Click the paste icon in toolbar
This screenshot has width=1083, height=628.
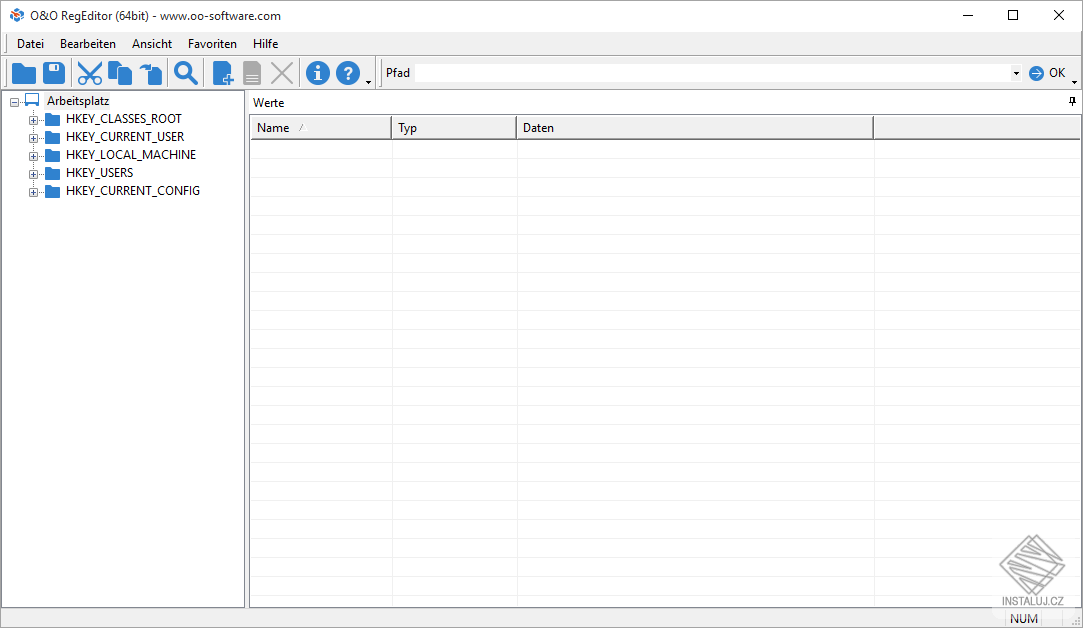tap(151, 73)
